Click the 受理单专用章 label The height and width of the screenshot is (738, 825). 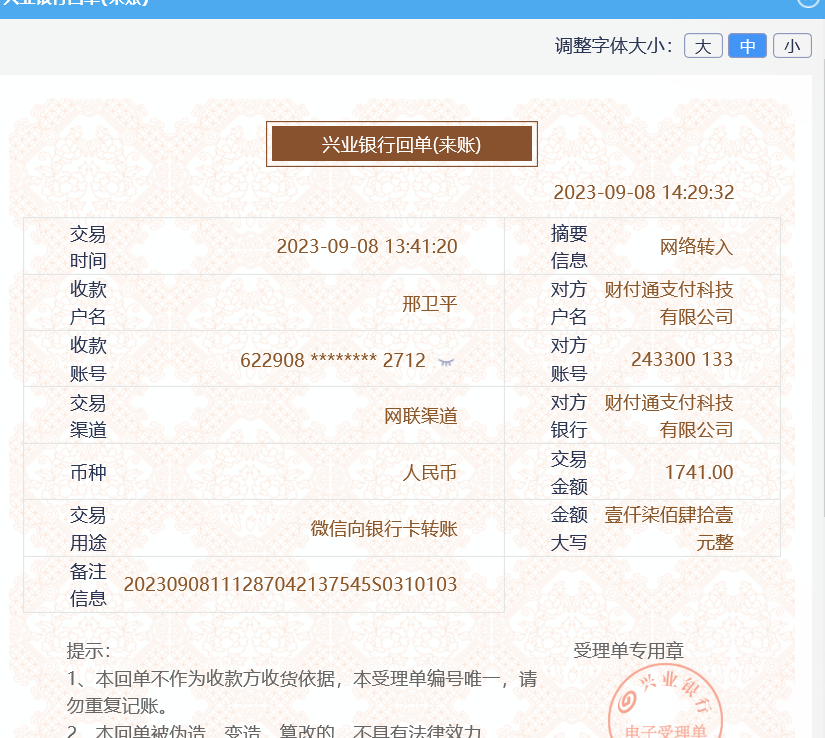628,651
